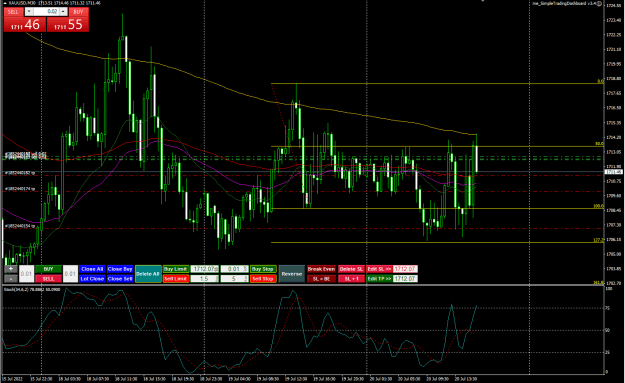The image size is (625, 383).
Task: Click the second 0.01 lot field beside Close All
Action: coord(70,274)
